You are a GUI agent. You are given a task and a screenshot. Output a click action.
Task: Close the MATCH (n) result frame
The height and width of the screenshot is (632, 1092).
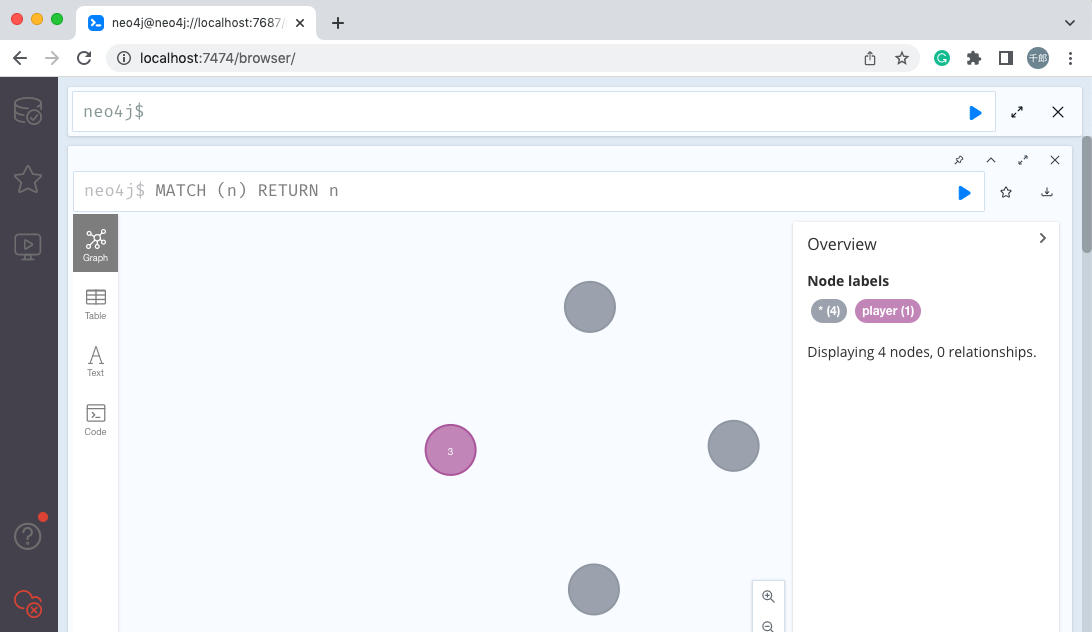1055,160
